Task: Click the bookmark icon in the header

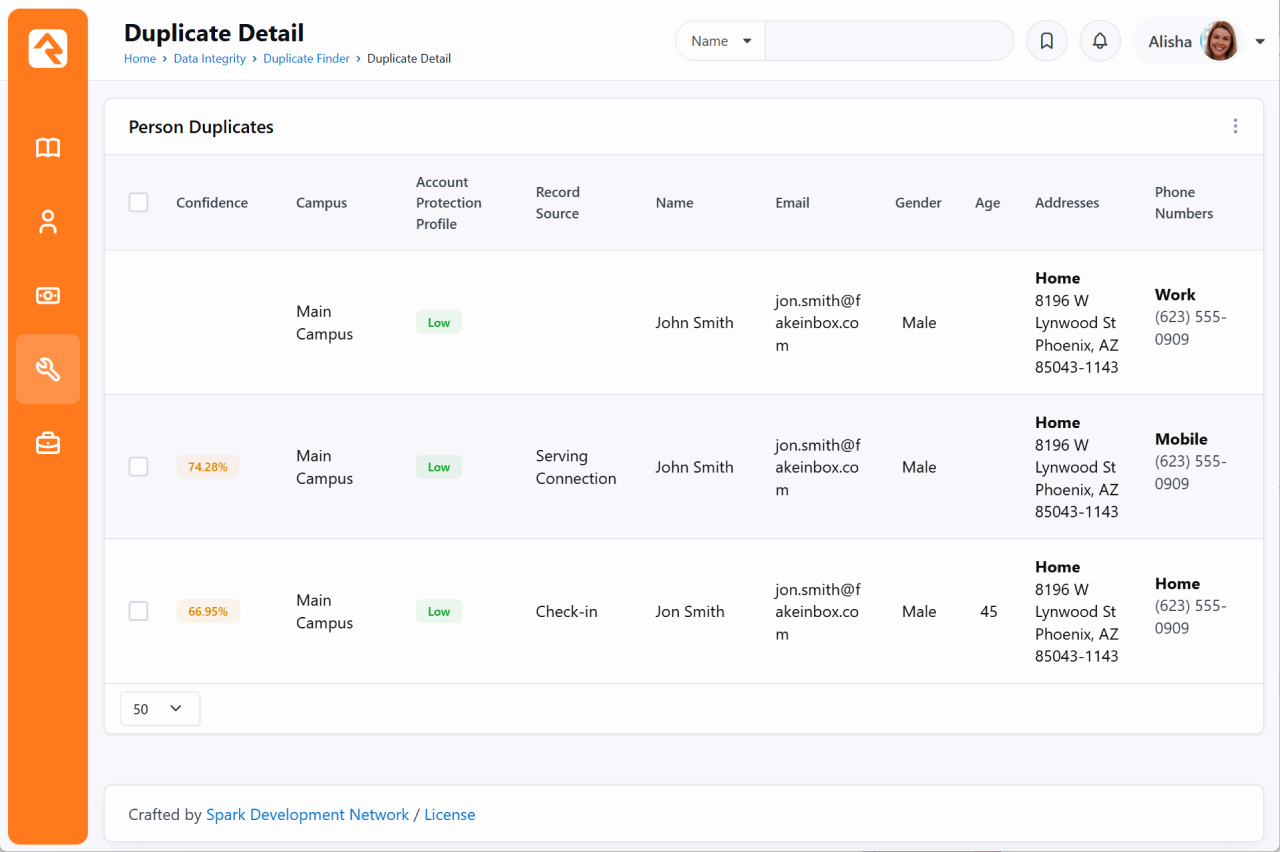Action: (1047, 41)
